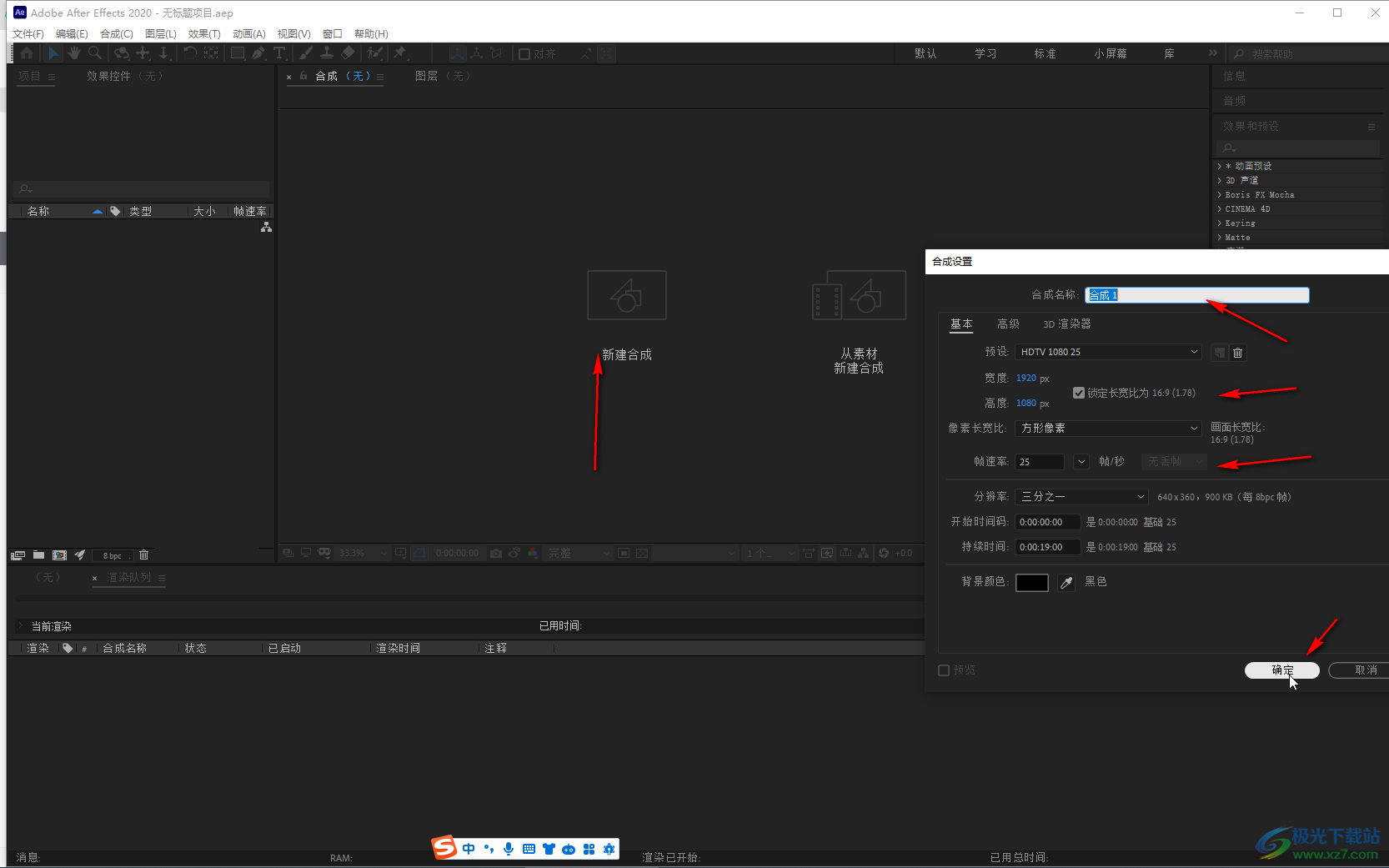Click the eyedropper next to background color
The image size is (1389, 868).
[x=1066, y=583]
